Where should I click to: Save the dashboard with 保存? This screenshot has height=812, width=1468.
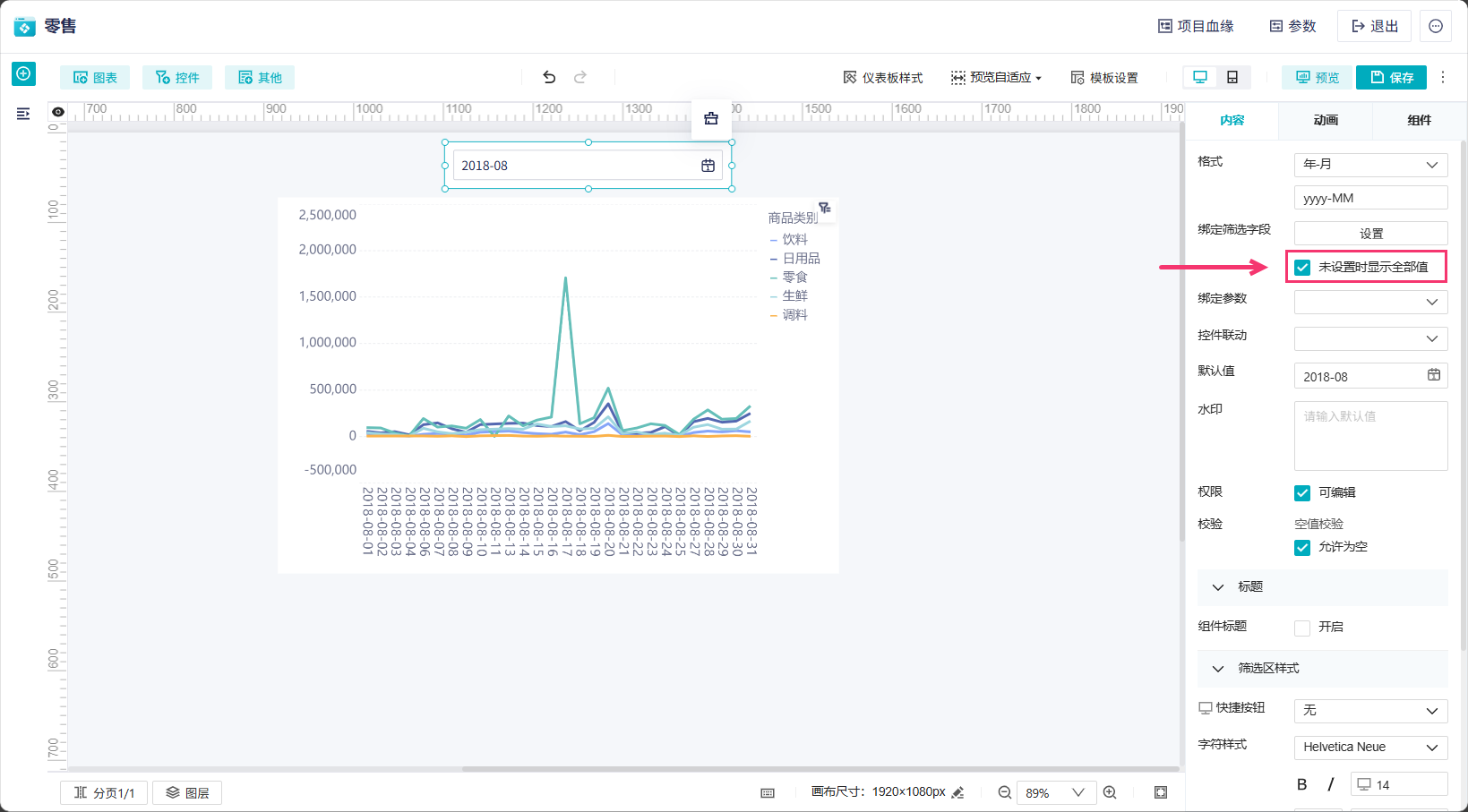click(1391, 78)
